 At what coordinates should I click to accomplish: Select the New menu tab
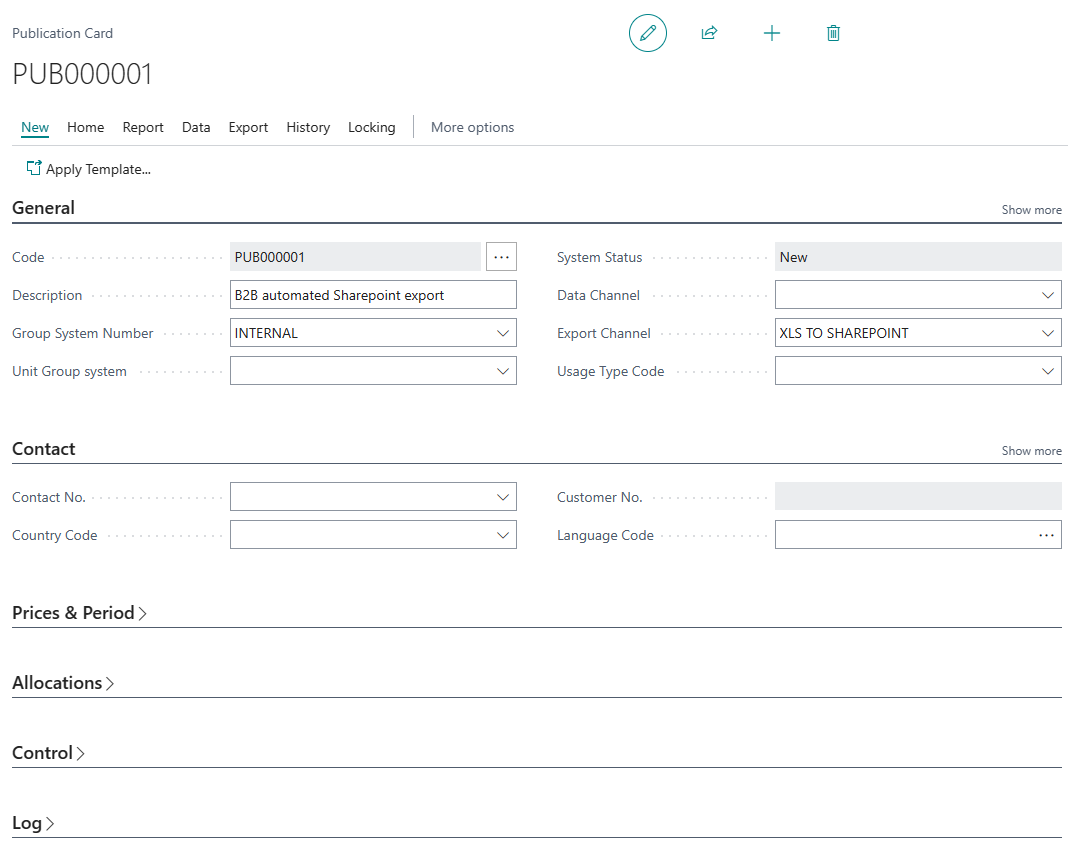[35, 127]
